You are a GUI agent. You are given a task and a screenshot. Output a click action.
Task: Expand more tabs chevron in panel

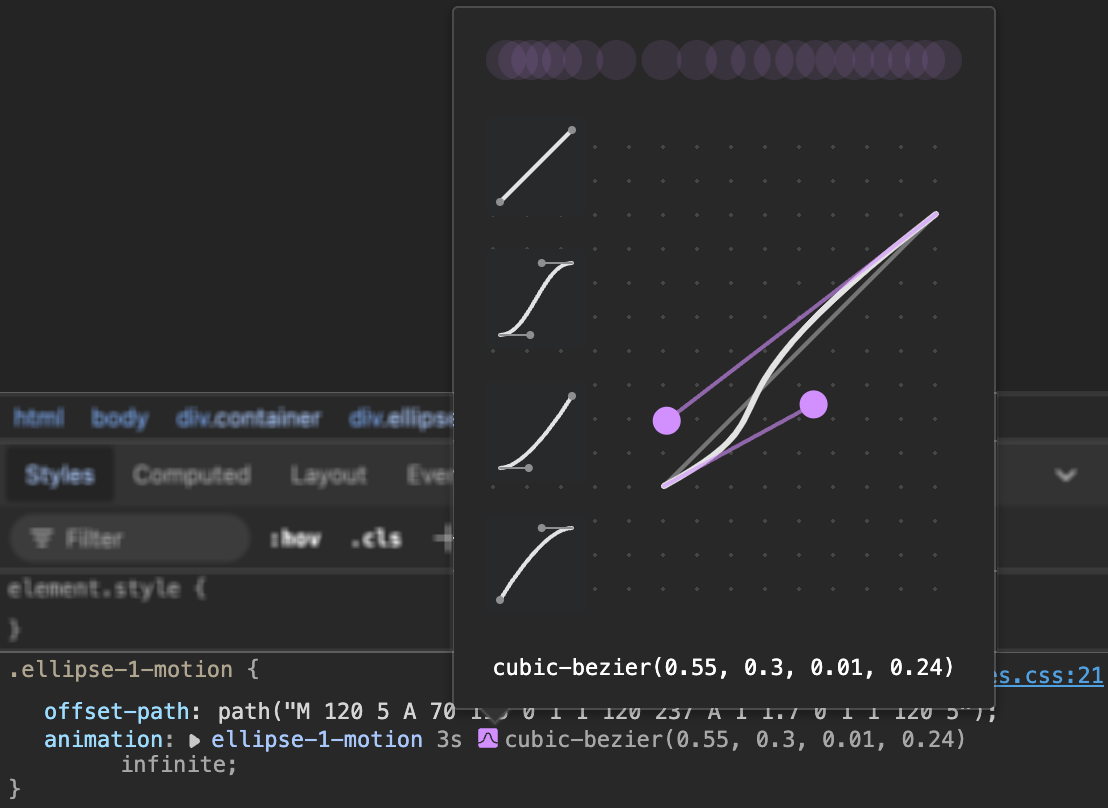(1066, 475)
